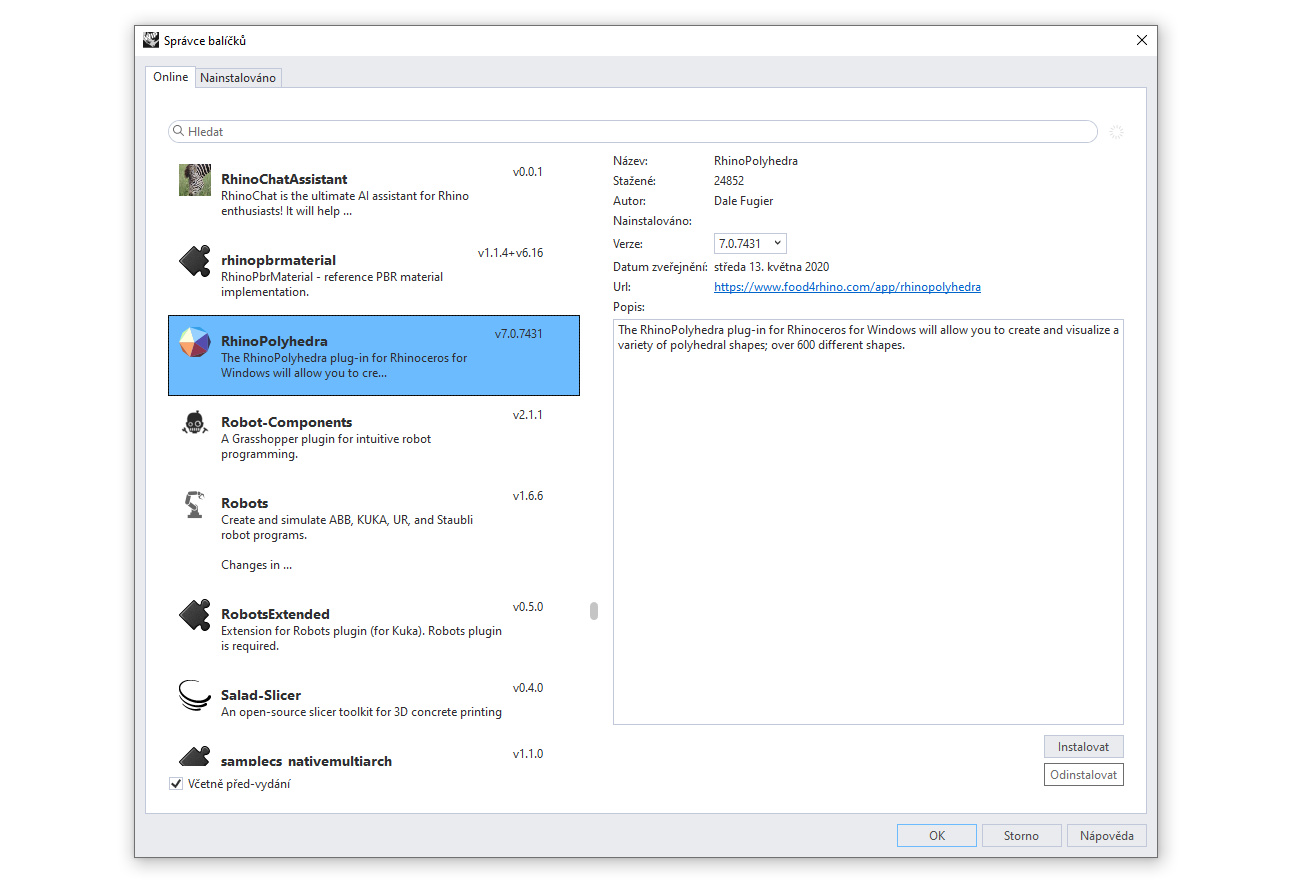The width and height of the screenshot is (1296, 885).
Task: Click version label v1.1.4+v6.16
Action: point(510,253)
